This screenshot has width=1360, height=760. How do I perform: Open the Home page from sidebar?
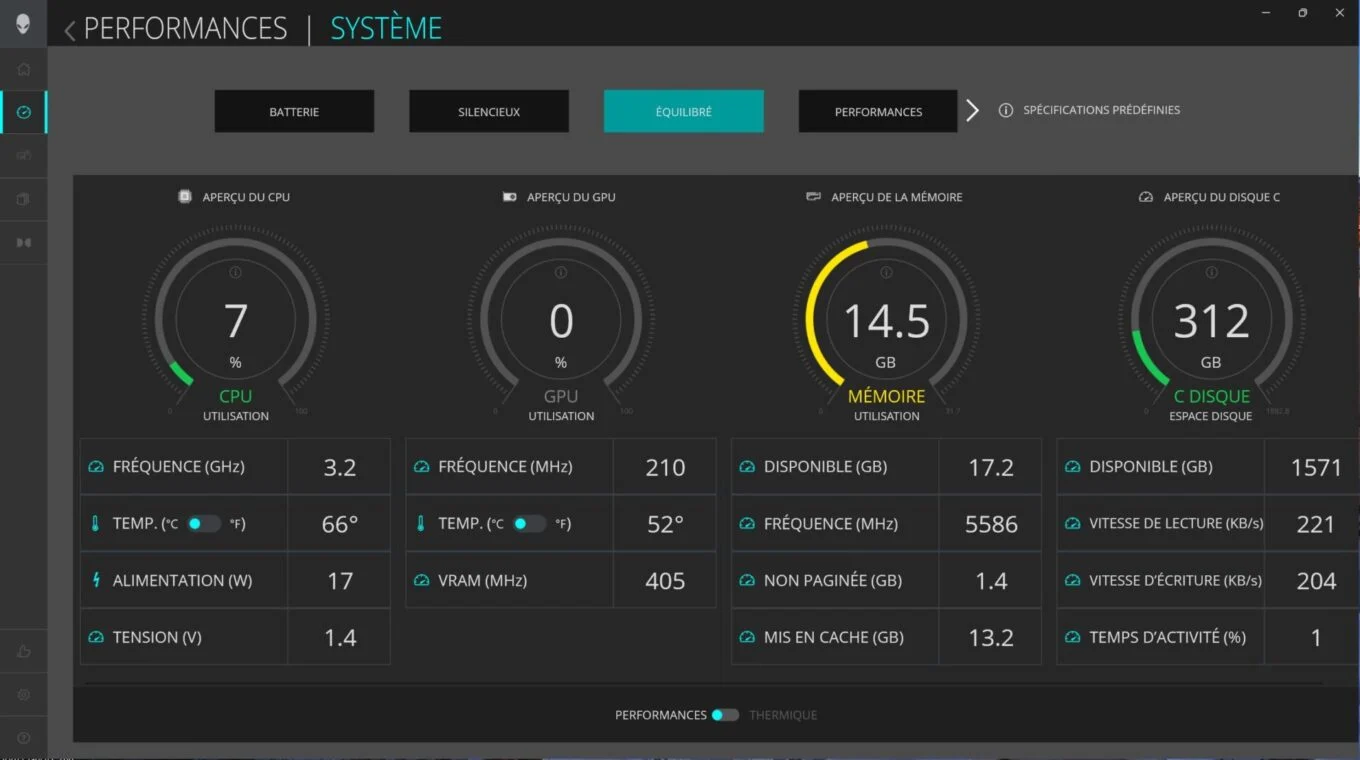(x=23, y=70)
